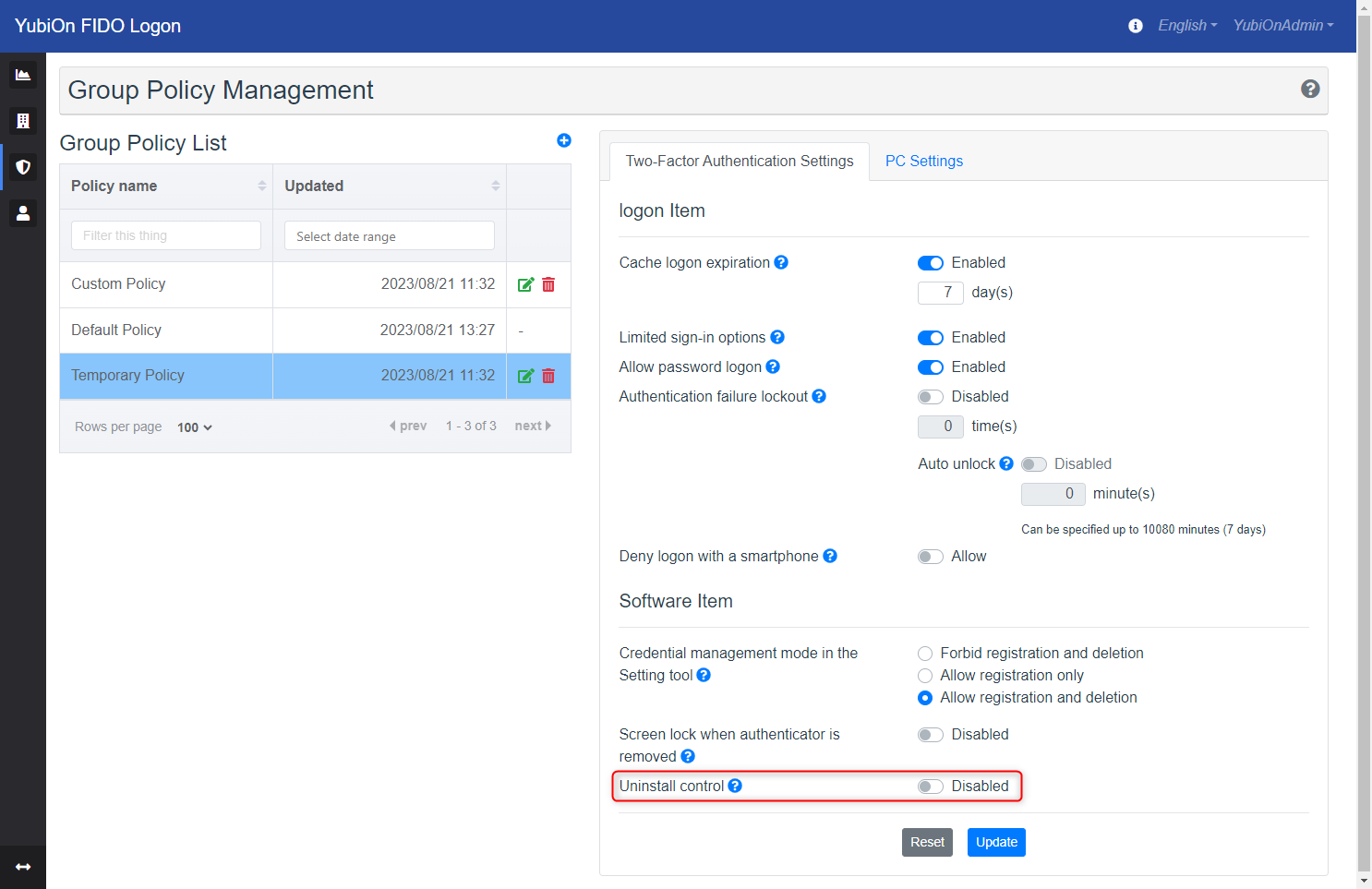This screenshot has width=1372, height=889.
Task: Show help for Cache logon expiration
Action: click(781, 262)
